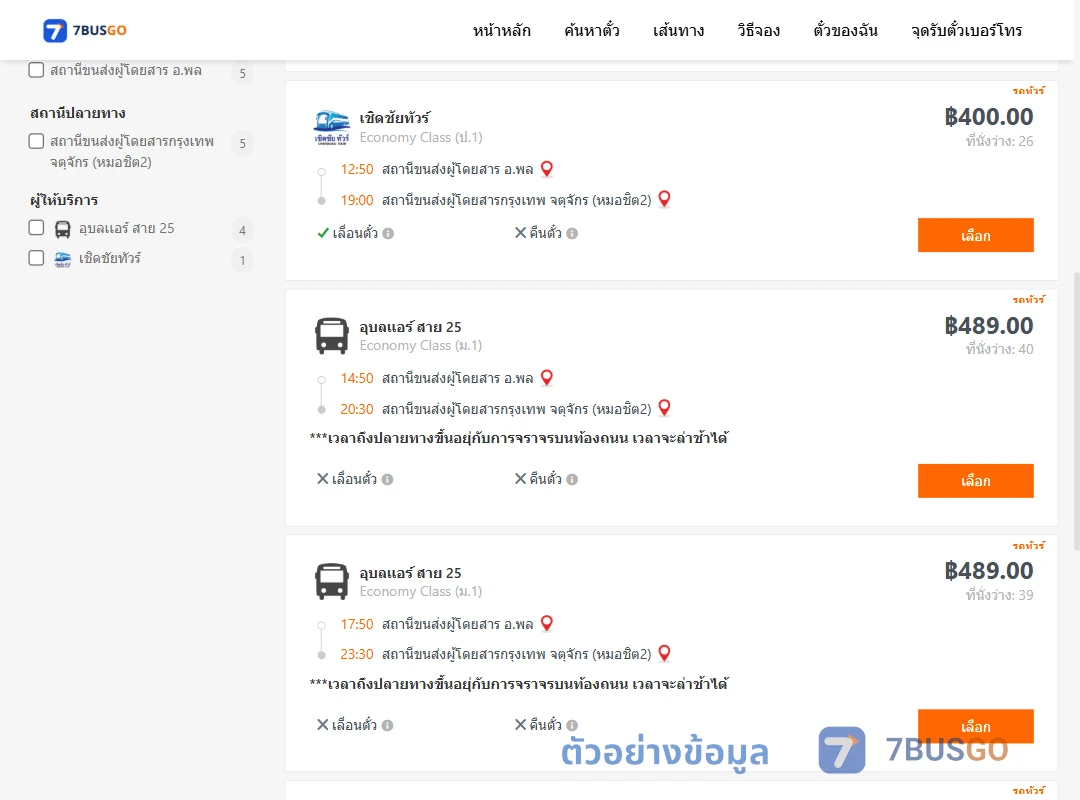Click the สถานีปลายทาง filter heading
Viewport: 1080px width, 800px height.
click(78, 113)
